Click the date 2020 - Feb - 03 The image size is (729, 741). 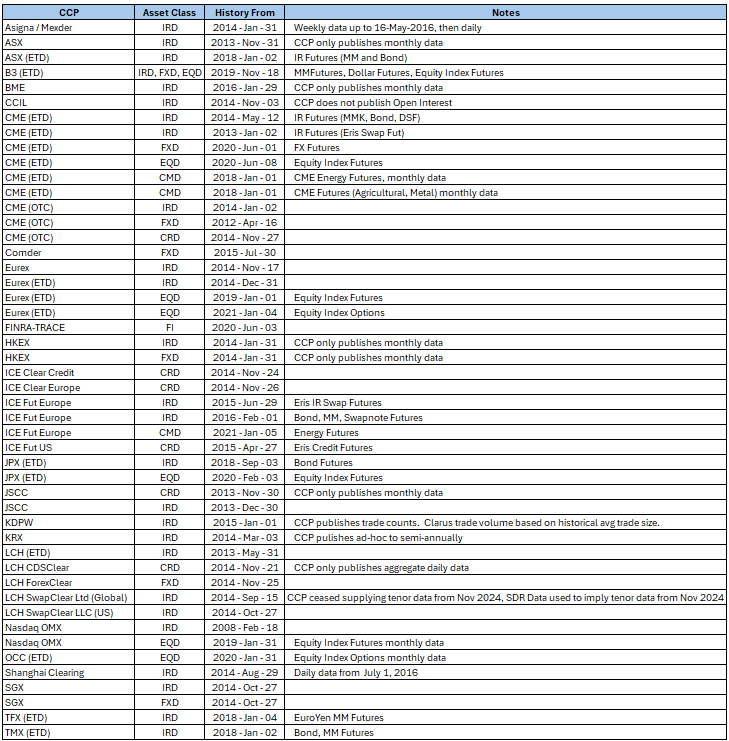(244, 478)
